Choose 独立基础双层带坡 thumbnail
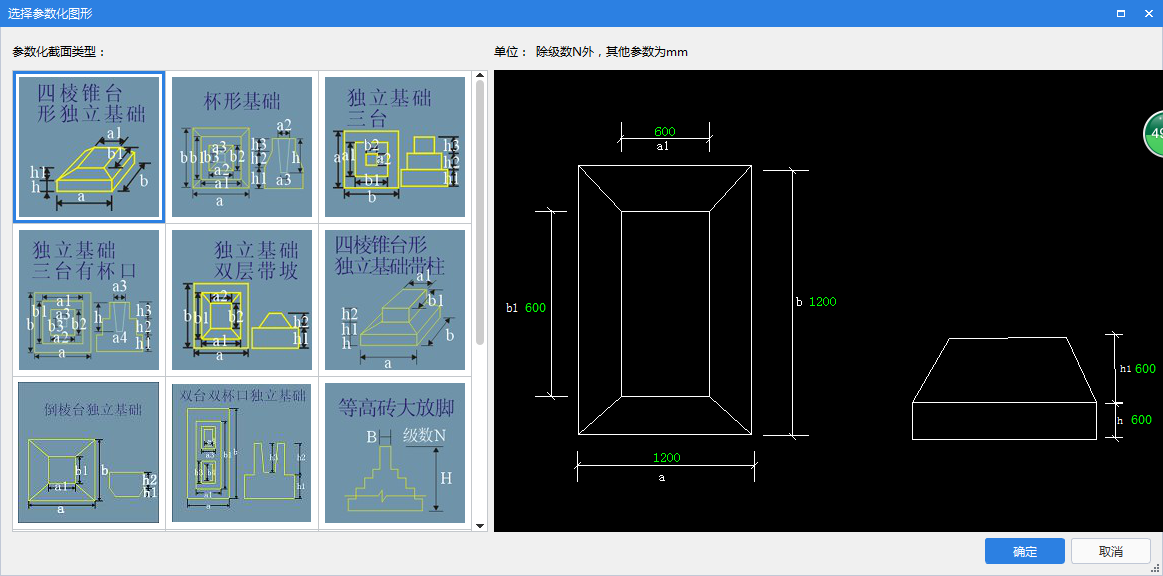This screenshot has height=576, width=1163. tap(242, 299)
